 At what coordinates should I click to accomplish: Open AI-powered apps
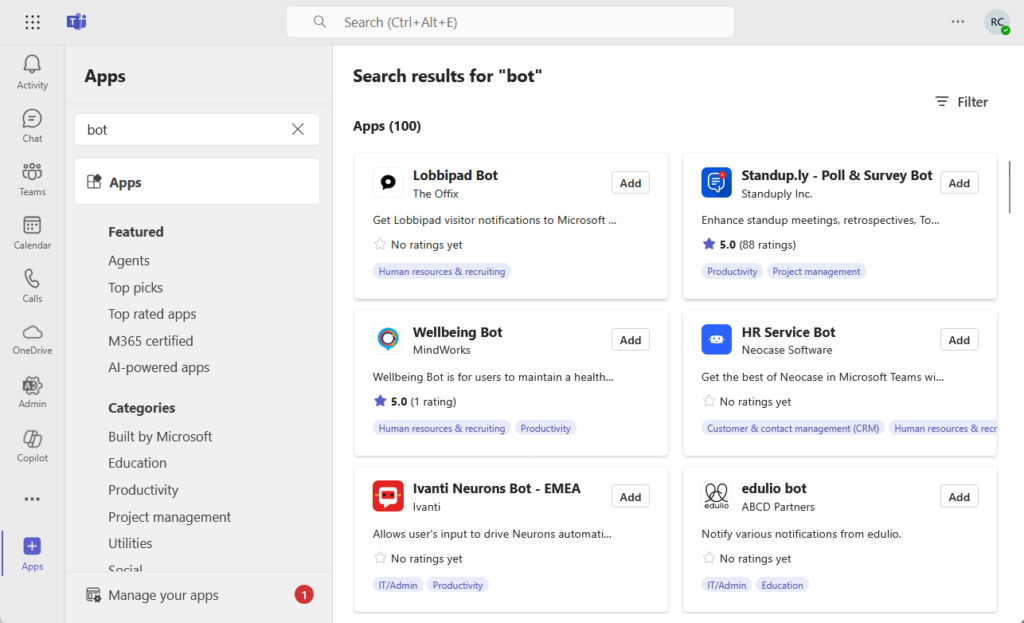[159, 367]
